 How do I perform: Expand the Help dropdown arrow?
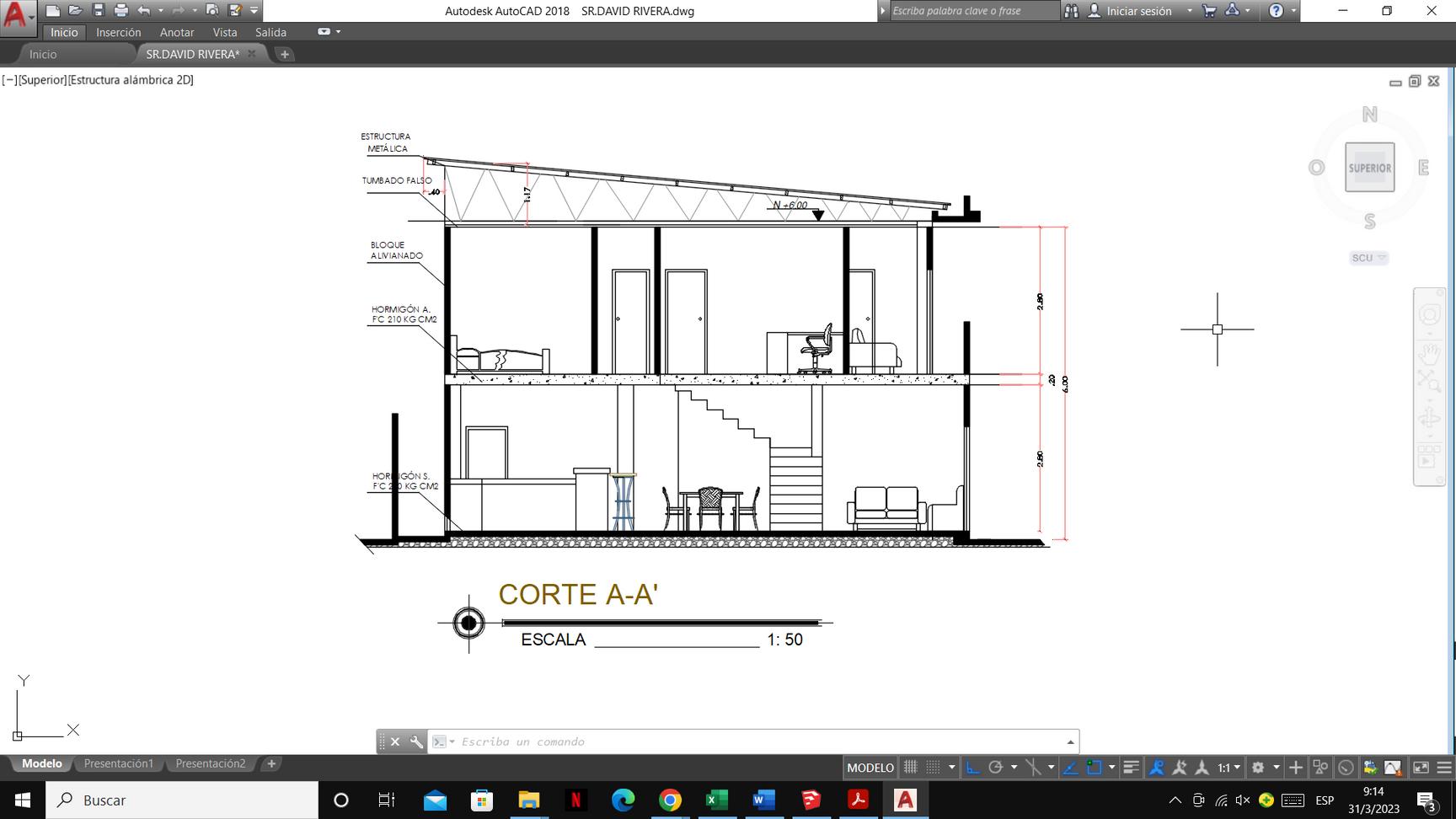pyautogui.click(x=1293, y=11)
